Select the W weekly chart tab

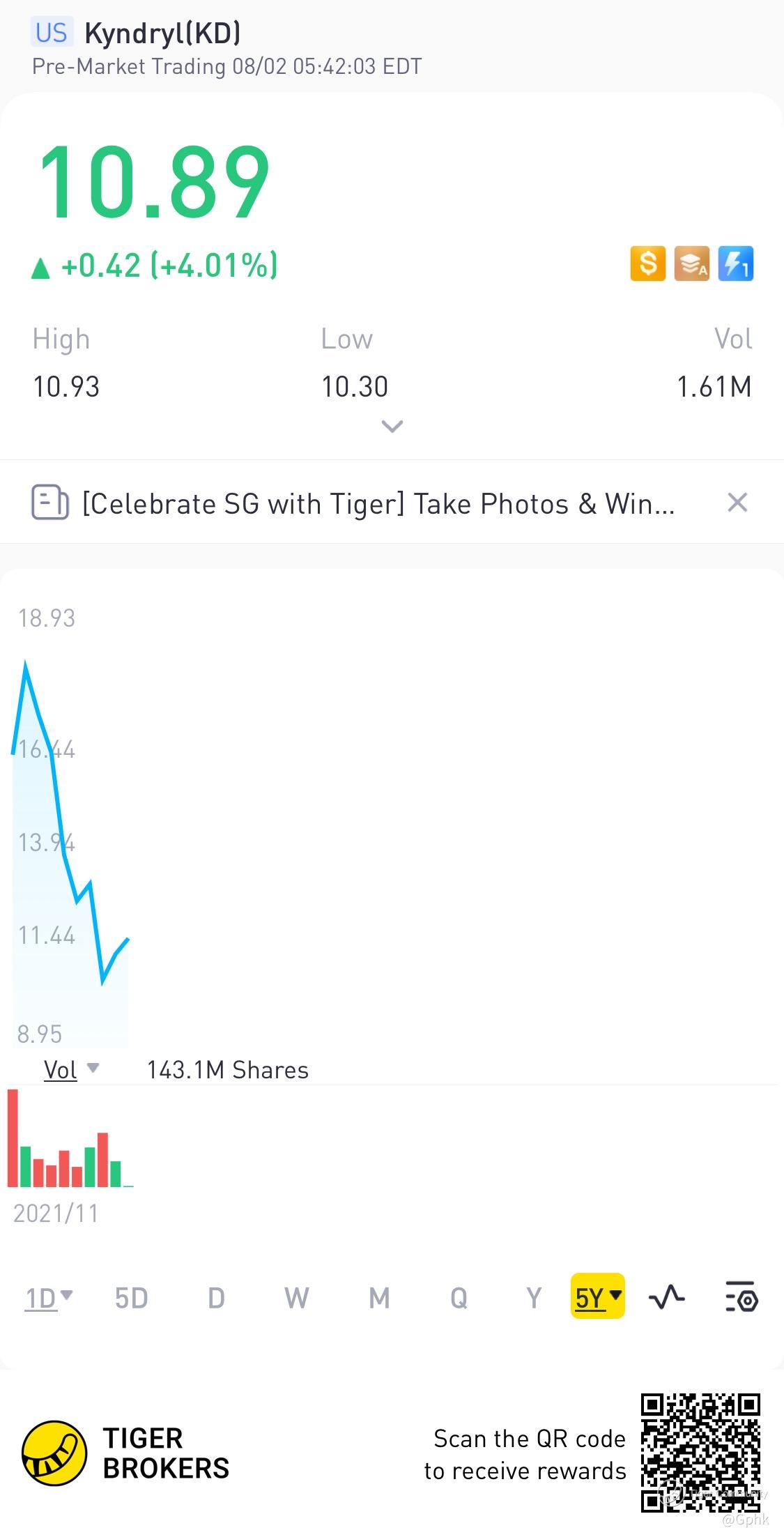click(296, 1298)
